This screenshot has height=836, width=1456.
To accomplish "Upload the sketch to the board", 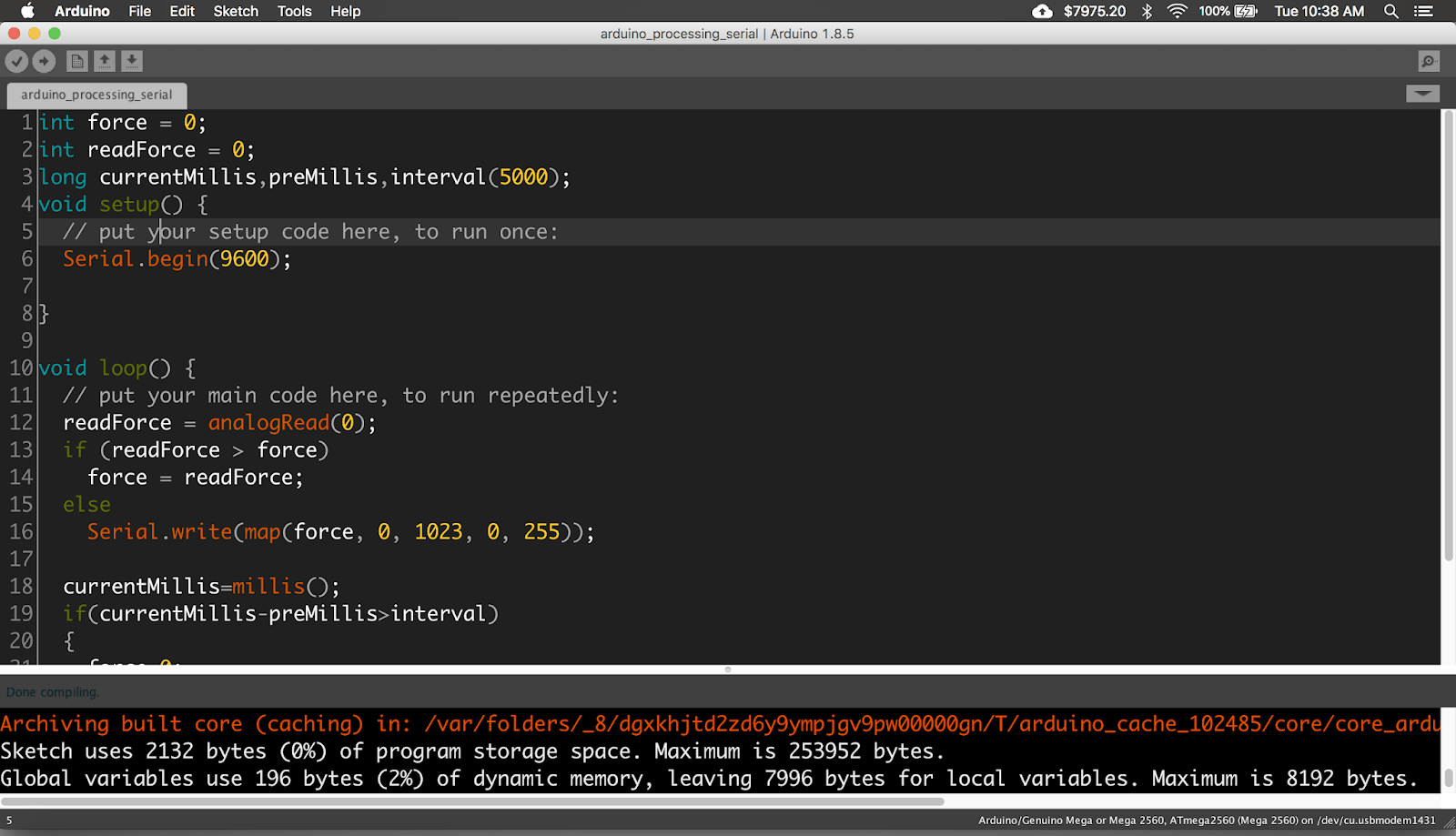I will tap(44, 61).
